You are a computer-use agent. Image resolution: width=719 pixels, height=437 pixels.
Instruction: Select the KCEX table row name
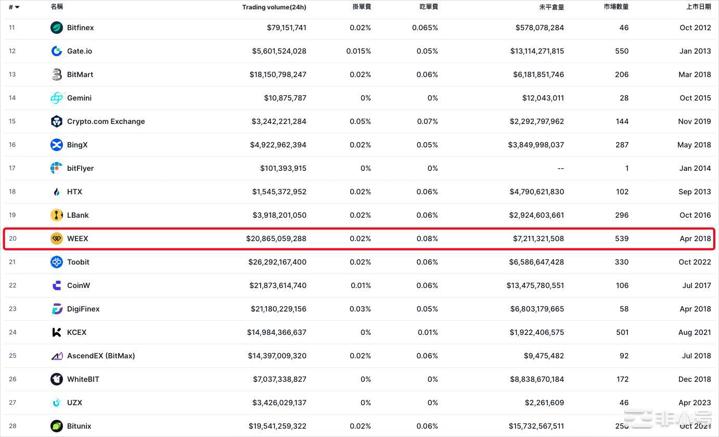(77, 332)
